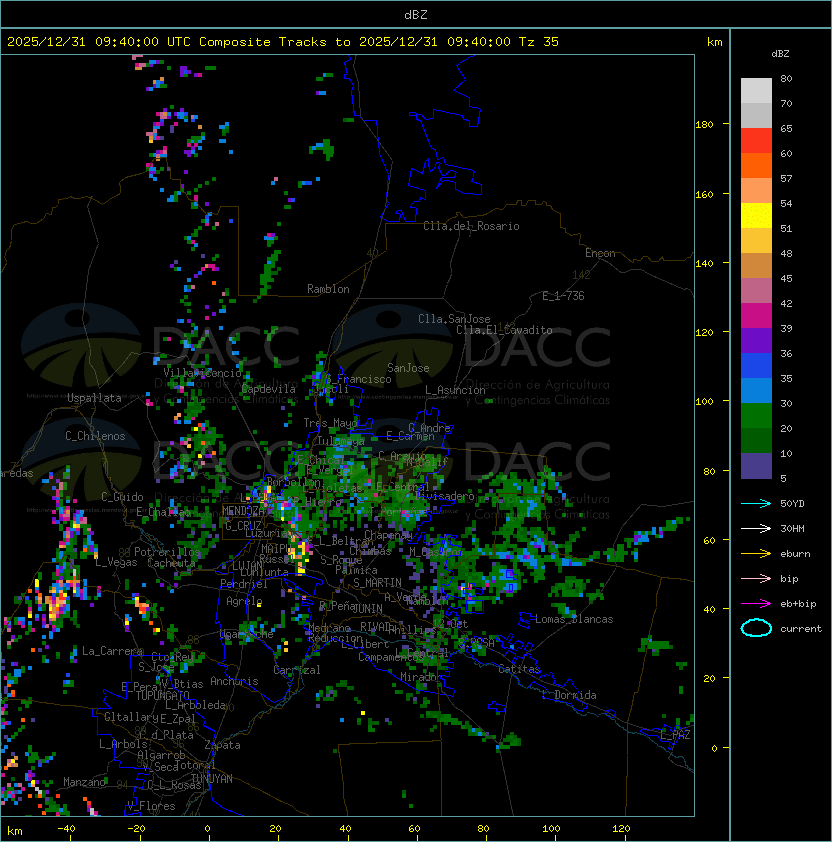The height and width of the screenshot is (842, 832).
Task: Click the Anchoris map label
Action: tap(234, 681)
